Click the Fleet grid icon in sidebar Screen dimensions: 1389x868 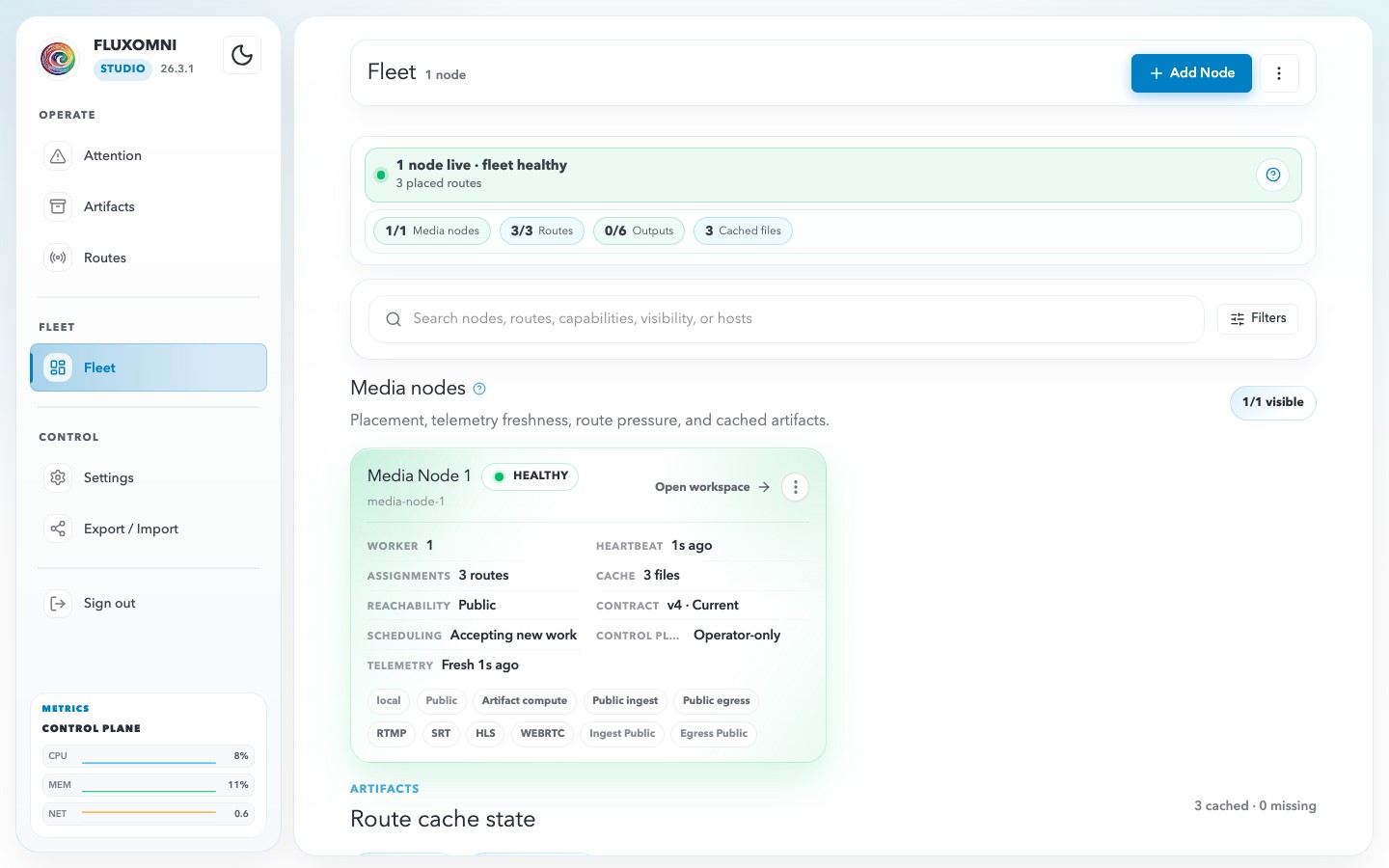58,367
